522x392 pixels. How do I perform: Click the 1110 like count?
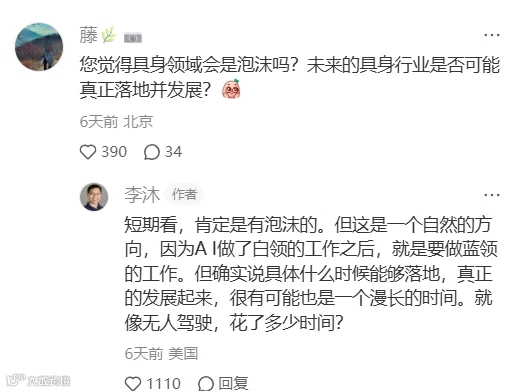163,384
